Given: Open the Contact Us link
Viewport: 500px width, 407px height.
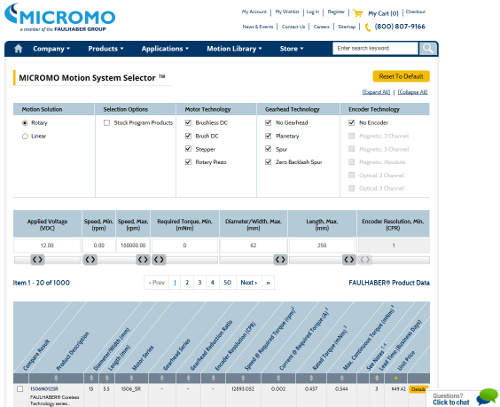Looking at the screenshot, I should 293,27.
